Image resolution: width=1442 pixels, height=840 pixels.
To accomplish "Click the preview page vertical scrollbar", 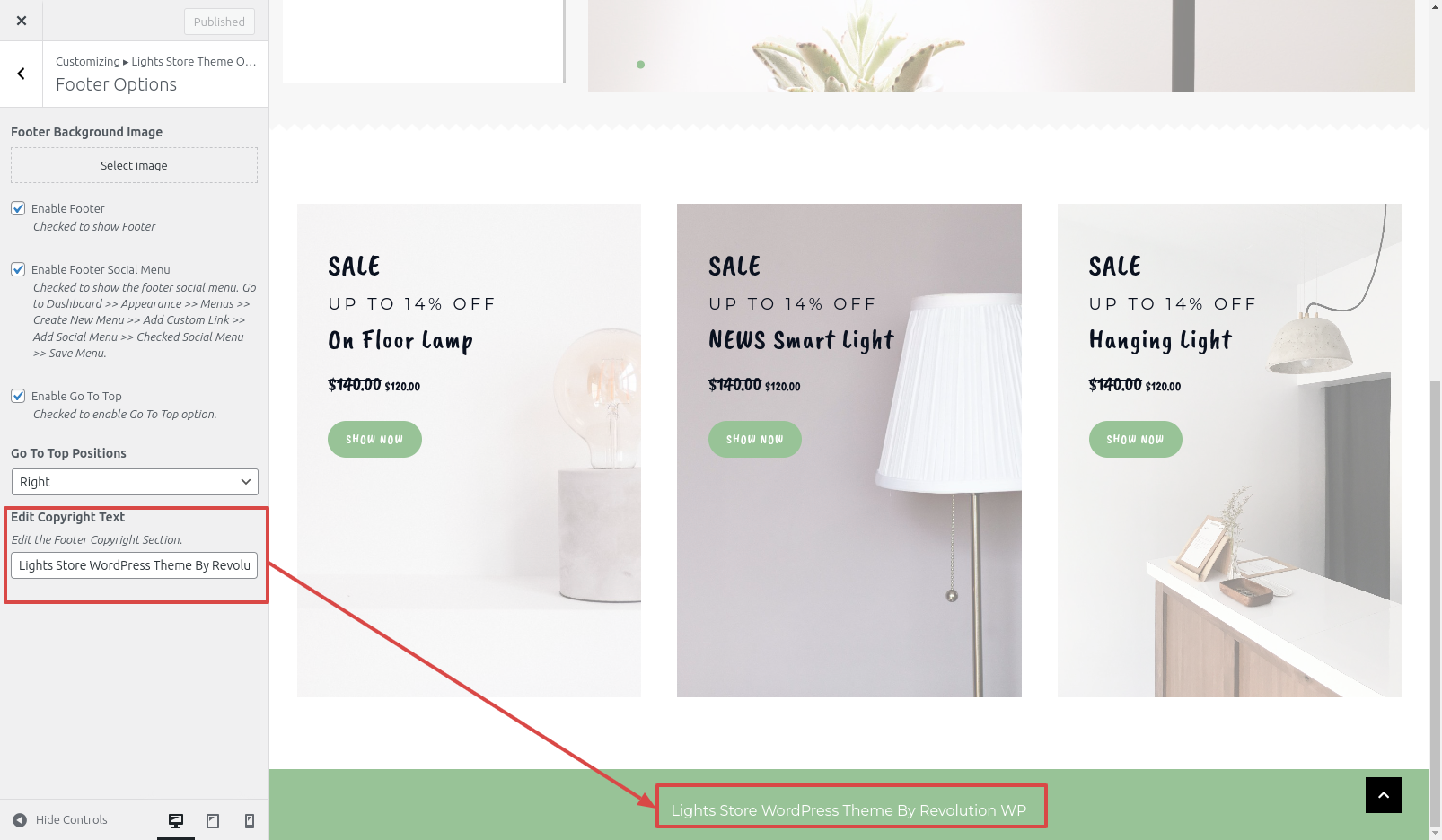I will coord(1435,601).
